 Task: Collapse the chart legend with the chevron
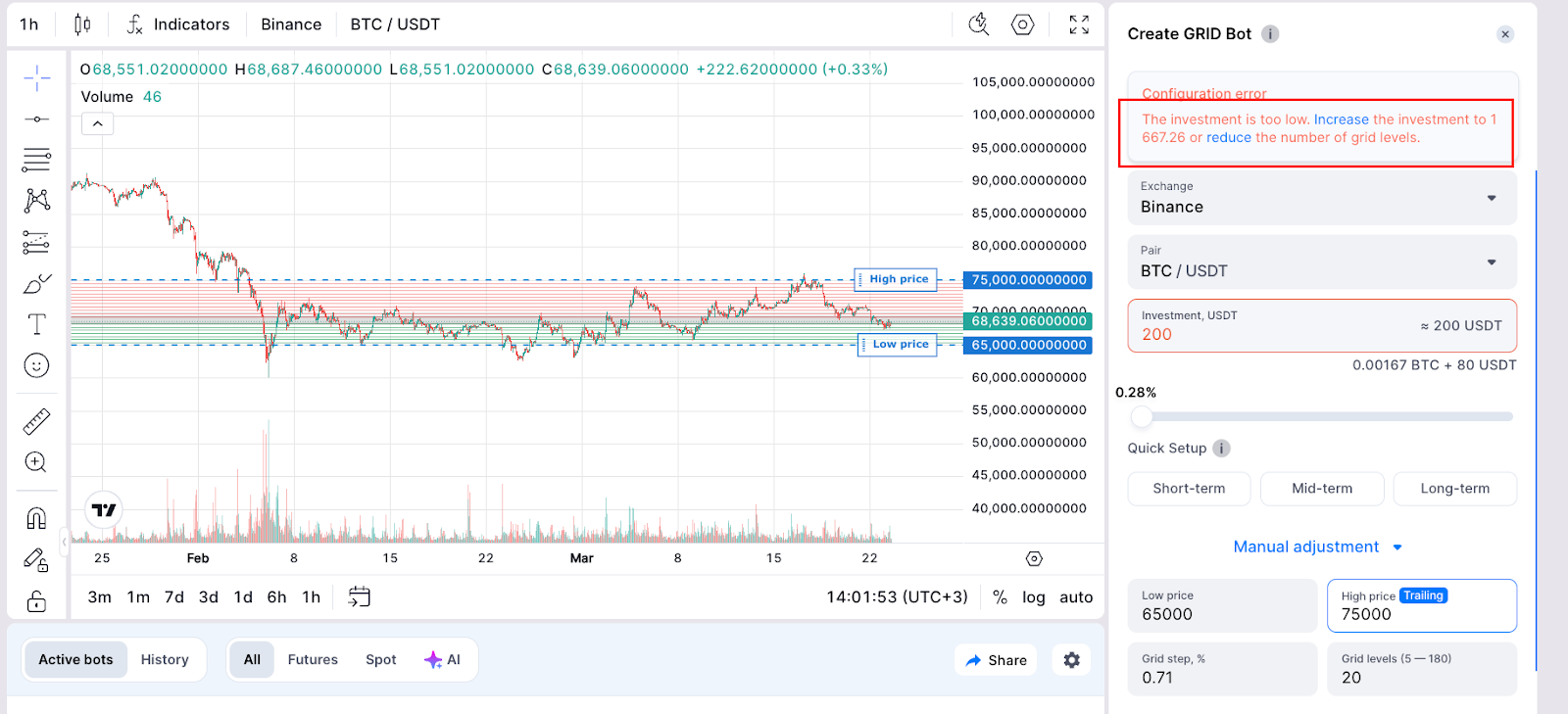[x=98, y=123]
